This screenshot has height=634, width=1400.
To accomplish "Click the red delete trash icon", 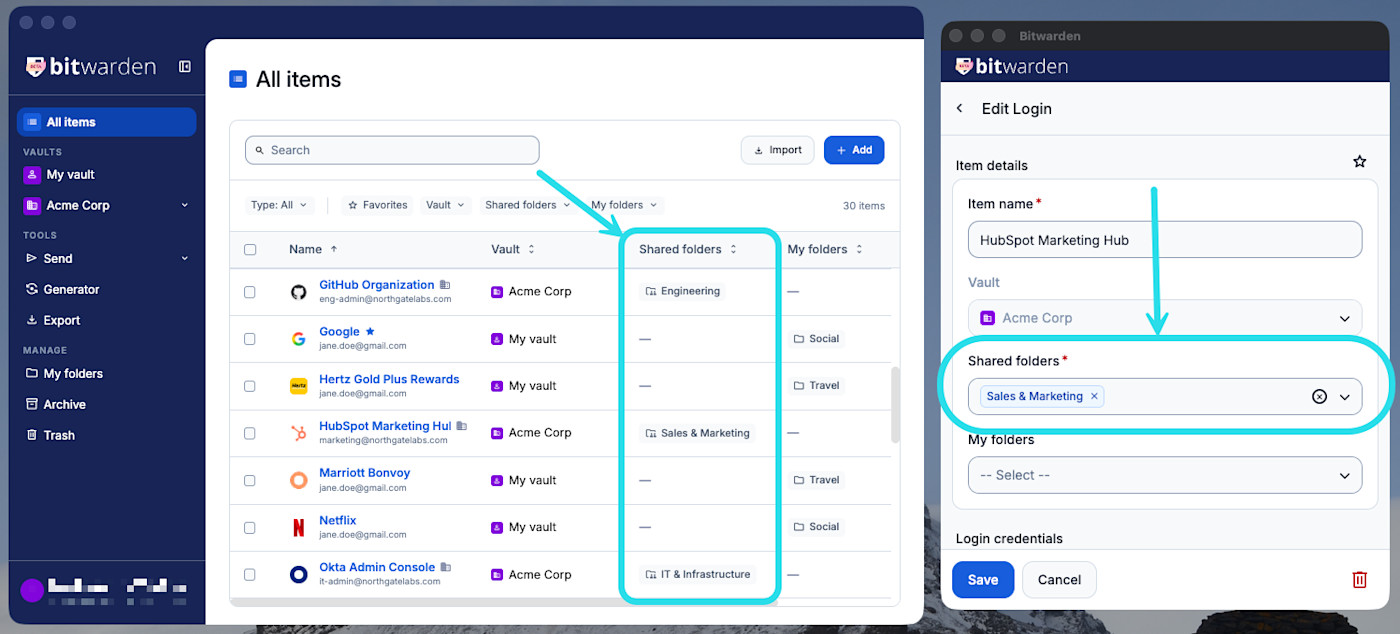I will pos(1359,580).
